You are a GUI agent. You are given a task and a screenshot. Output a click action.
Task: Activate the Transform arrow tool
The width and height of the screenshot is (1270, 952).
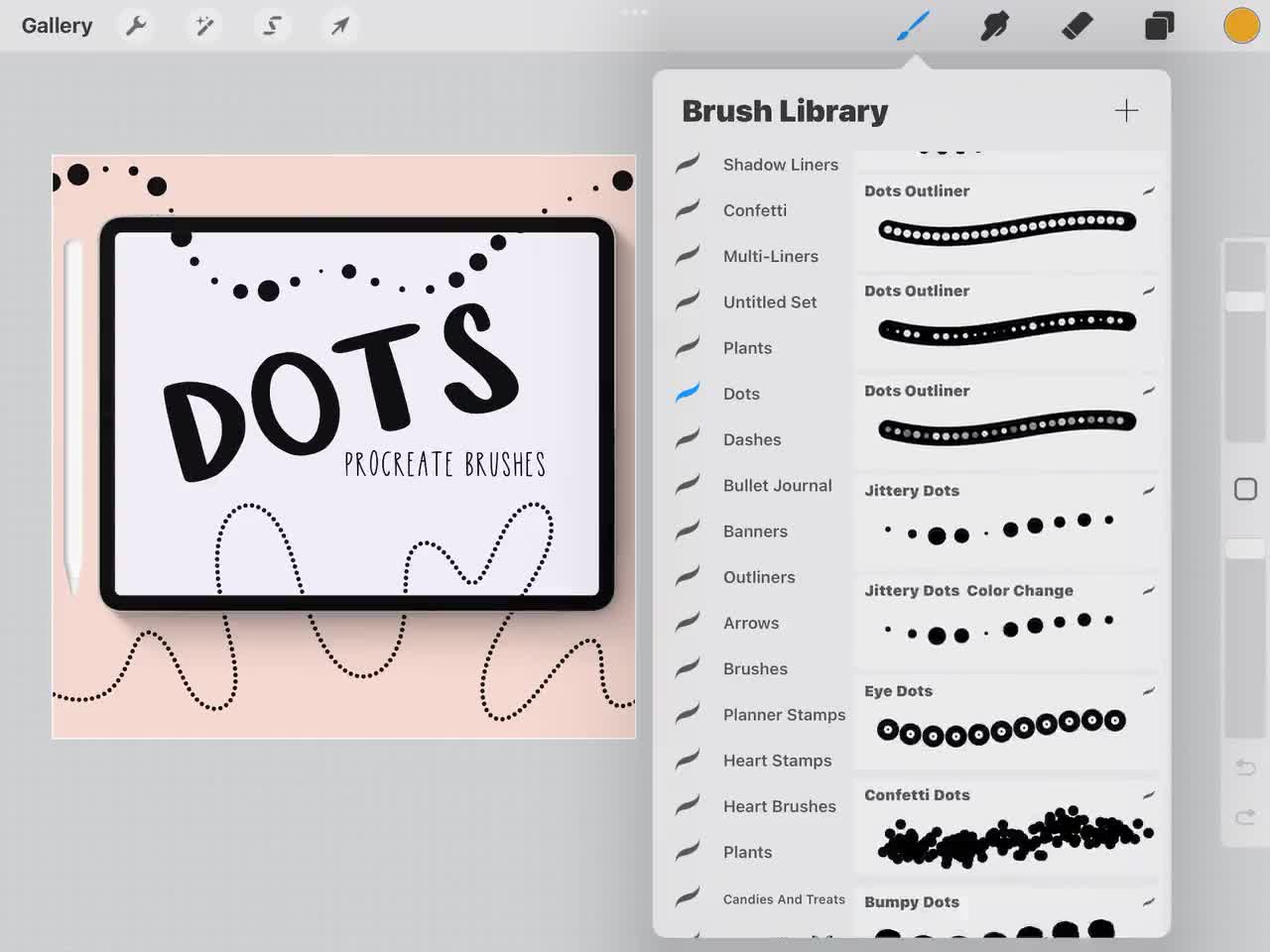coord(339,26)
